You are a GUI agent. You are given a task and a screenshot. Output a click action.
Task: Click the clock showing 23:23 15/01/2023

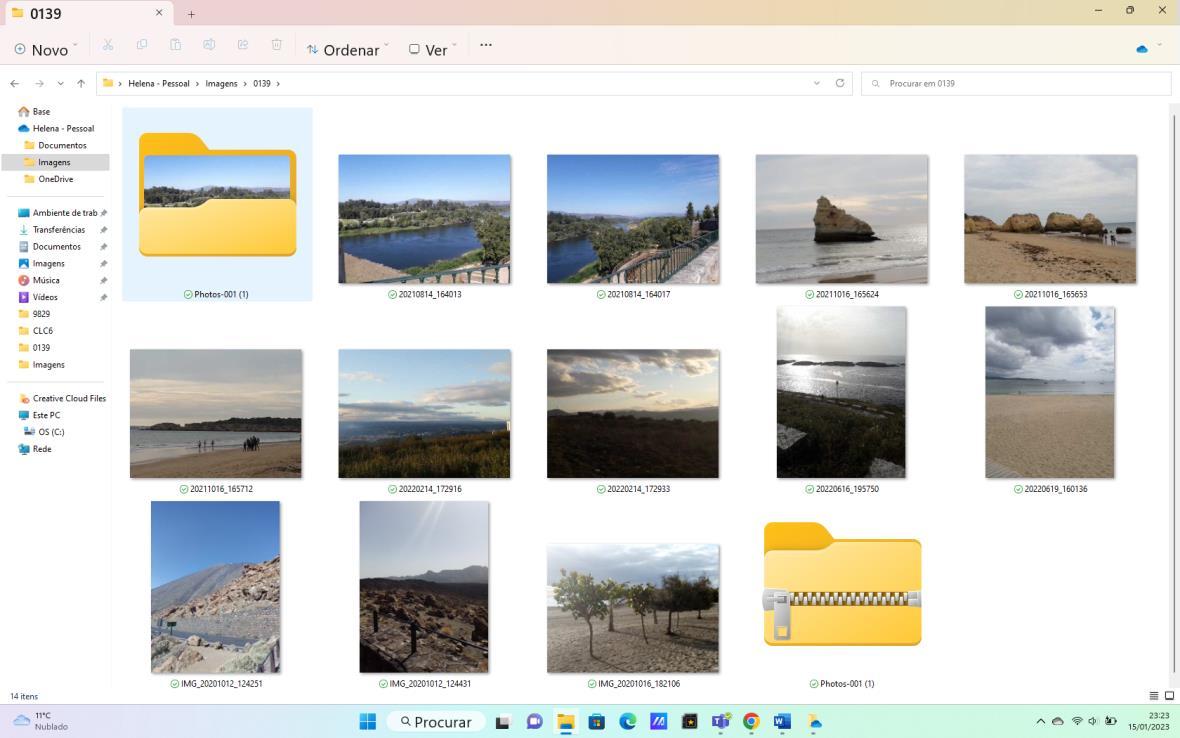[x=1148, y=721]
